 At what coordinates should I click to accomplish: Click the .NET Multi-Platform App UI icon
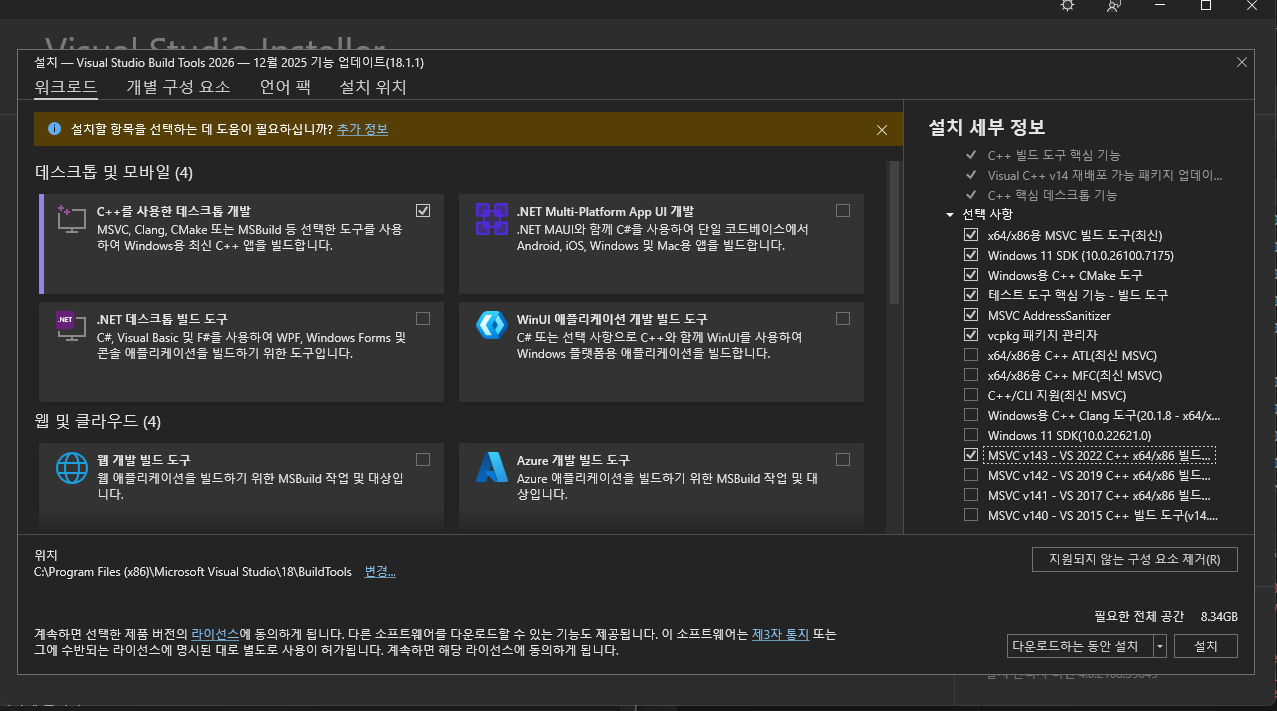tap(491, 218)
